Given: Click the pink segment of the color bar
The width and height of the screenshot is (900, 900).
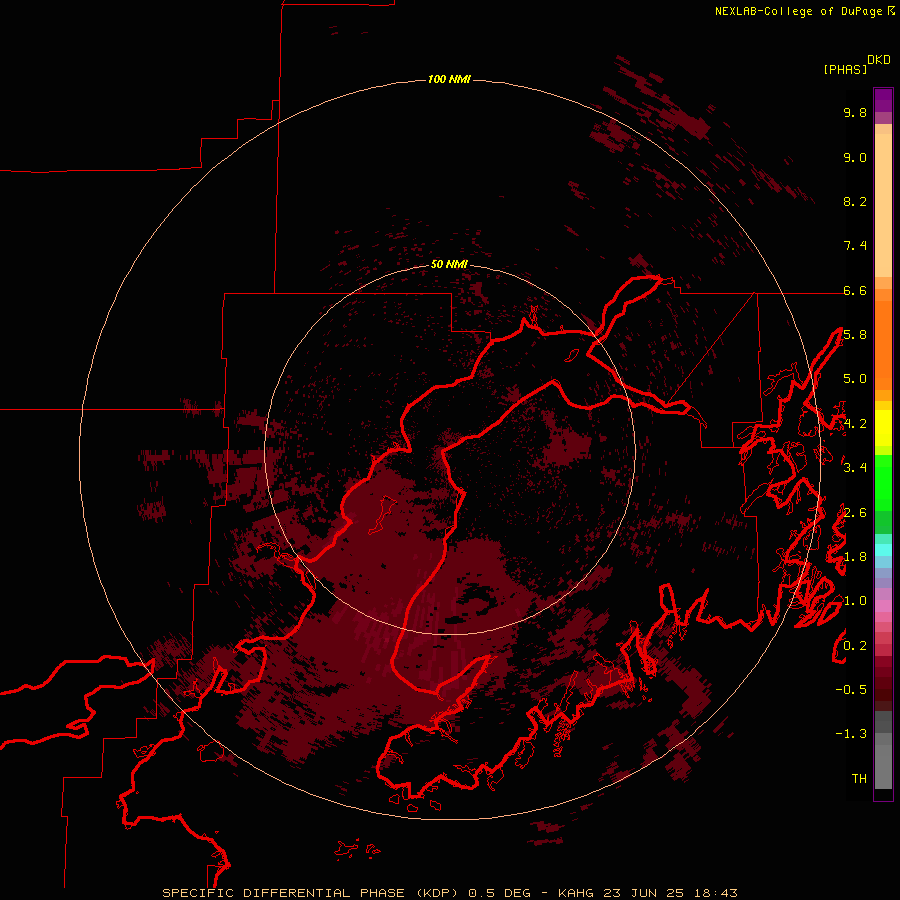Looking at the screenshot, I should (x=883, y=606).
